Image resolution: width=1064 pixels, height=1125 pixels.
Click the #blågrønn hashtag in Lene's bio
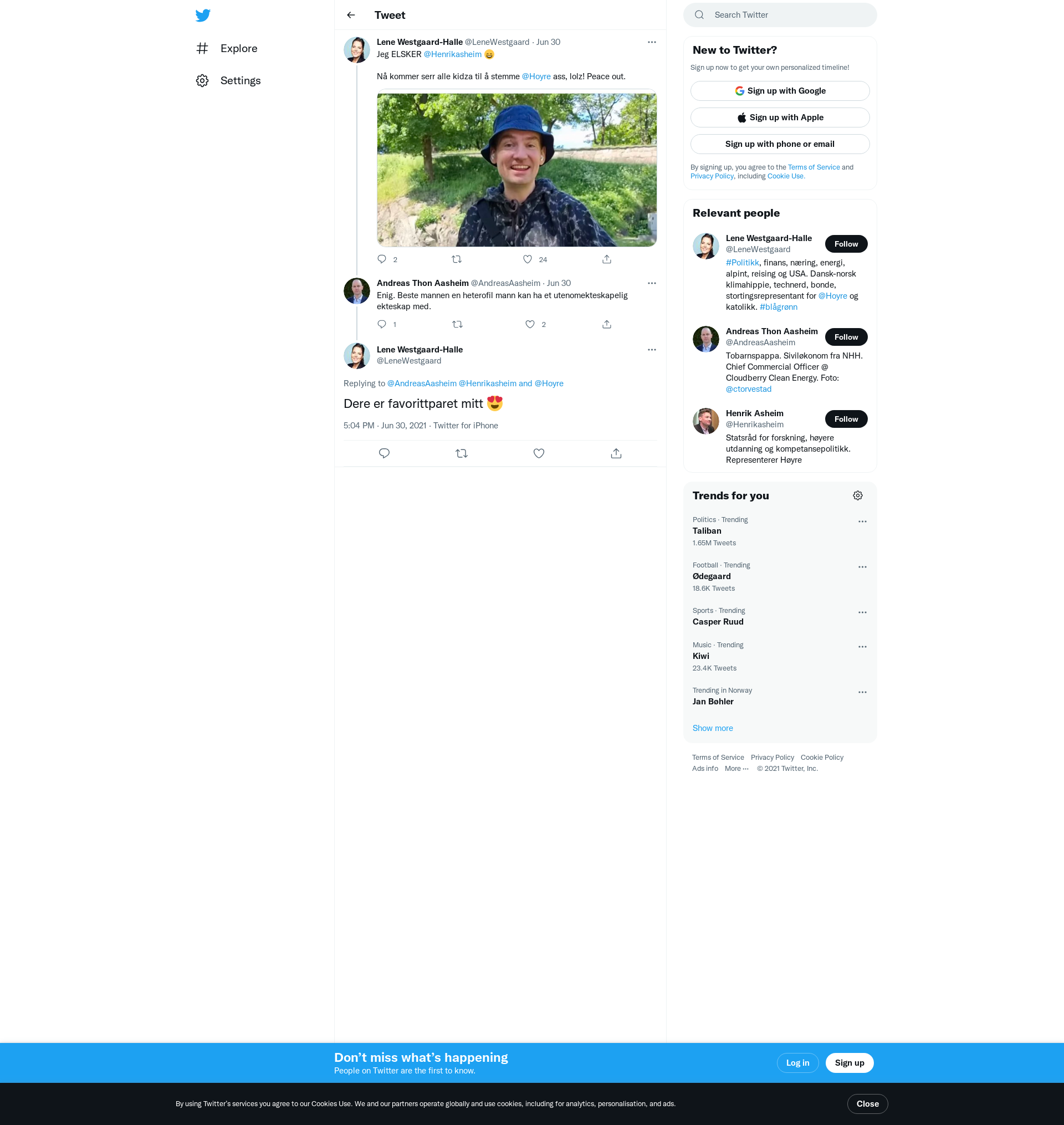778,307
